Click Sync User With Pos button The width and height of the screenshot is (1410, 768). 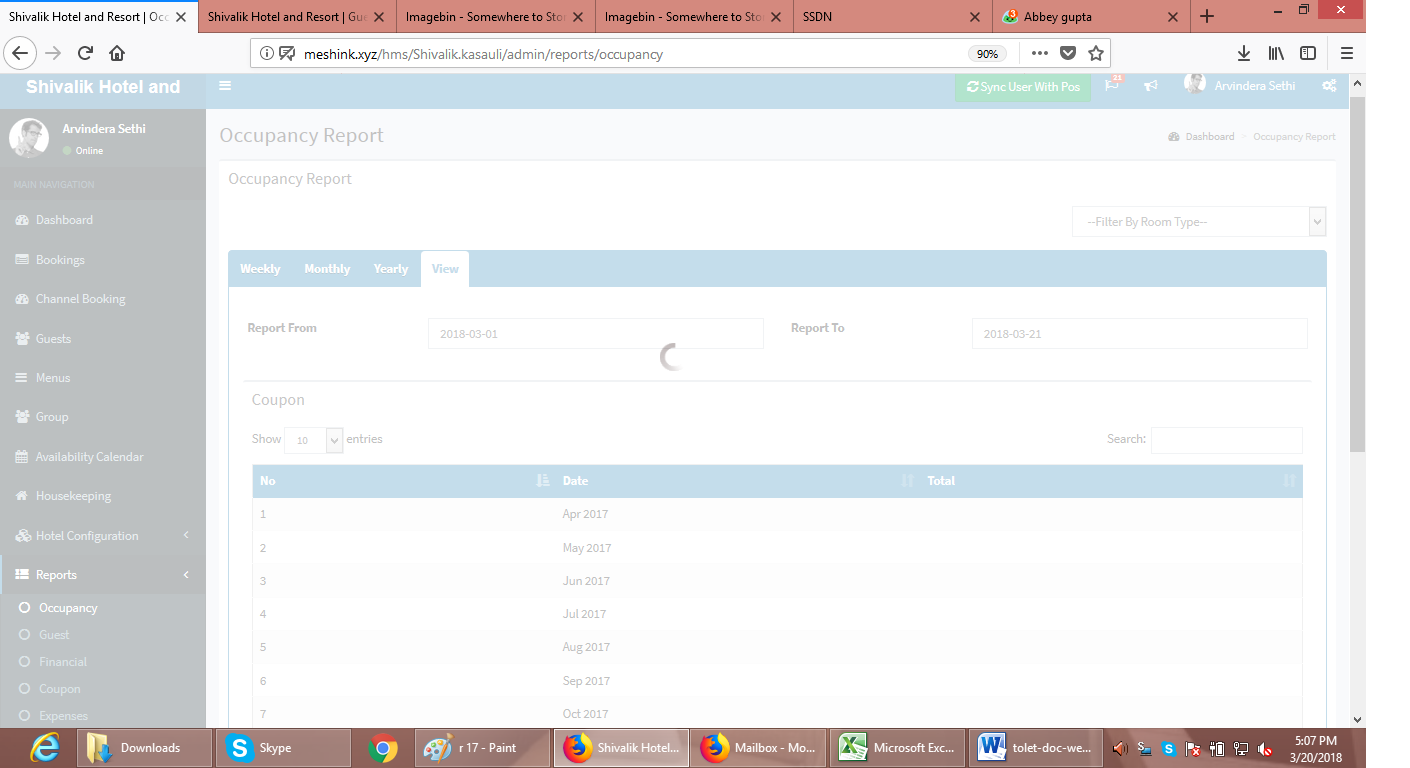1023,87
